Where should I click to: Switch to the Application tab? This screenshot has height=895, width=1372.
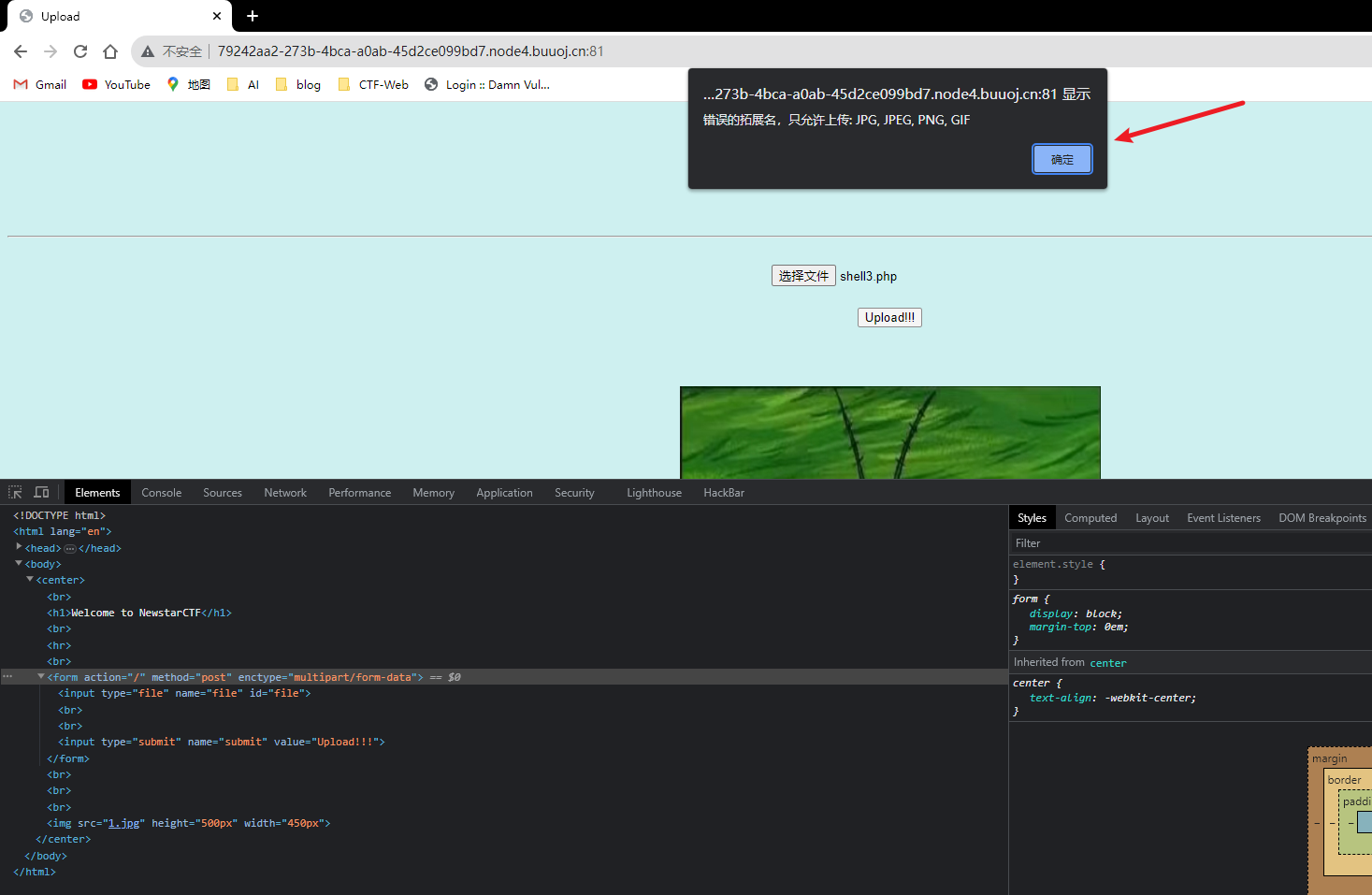click(x=504, y=493)
